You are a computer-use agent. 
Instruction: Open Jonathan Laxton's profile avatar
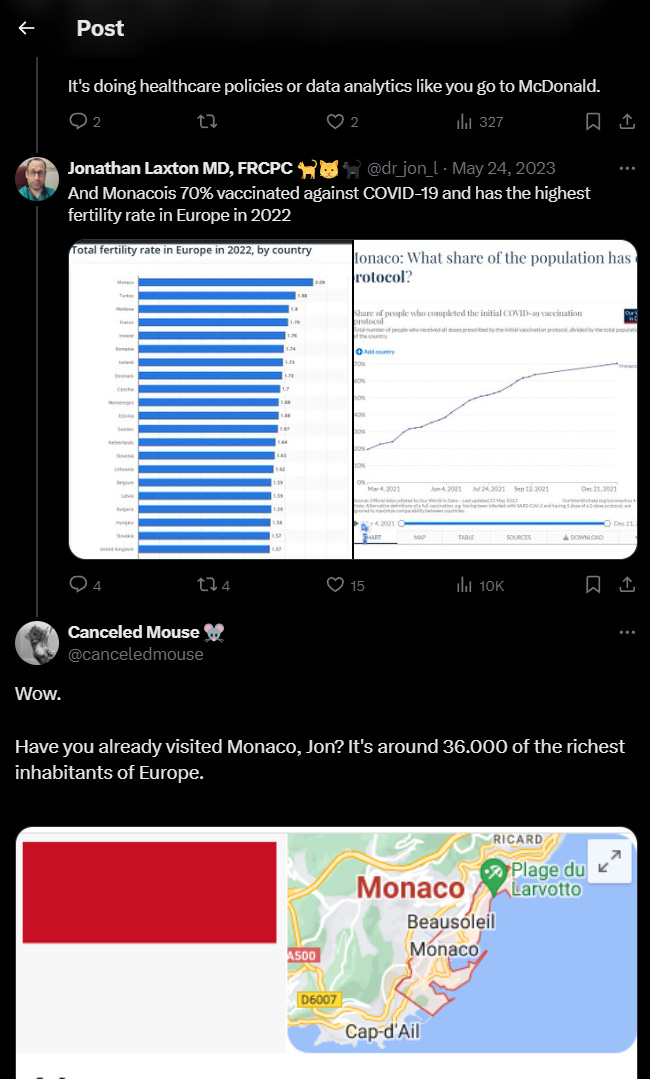tap(37, 179)
